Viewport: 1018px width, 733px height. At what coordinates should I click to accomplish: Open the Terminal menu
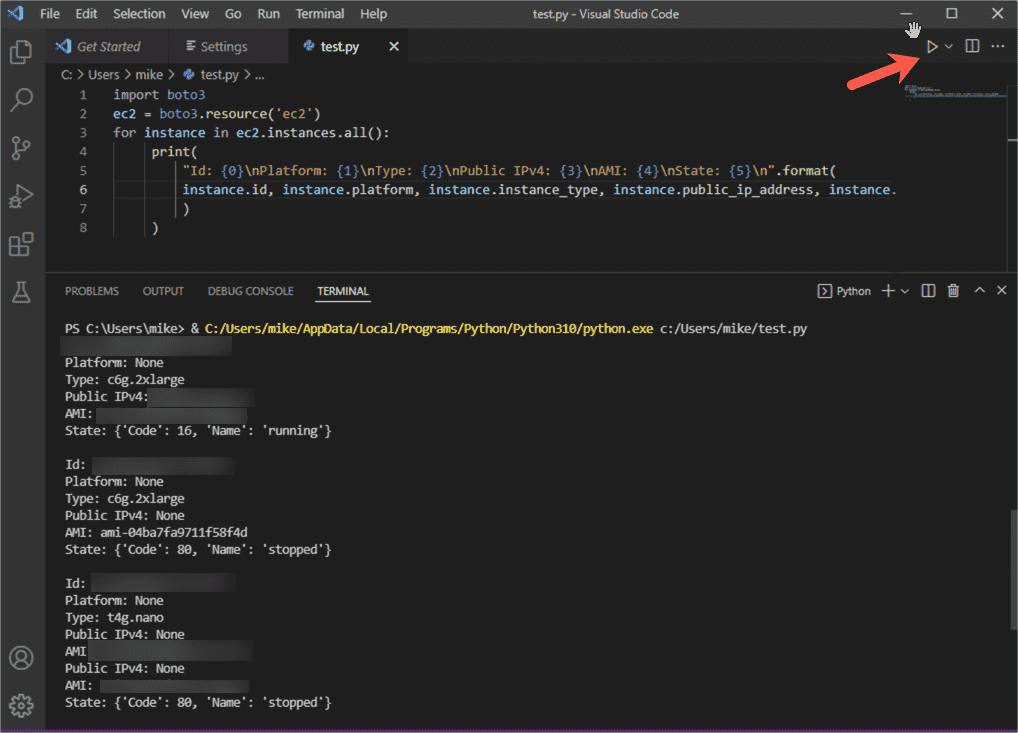tap(319, 13)
